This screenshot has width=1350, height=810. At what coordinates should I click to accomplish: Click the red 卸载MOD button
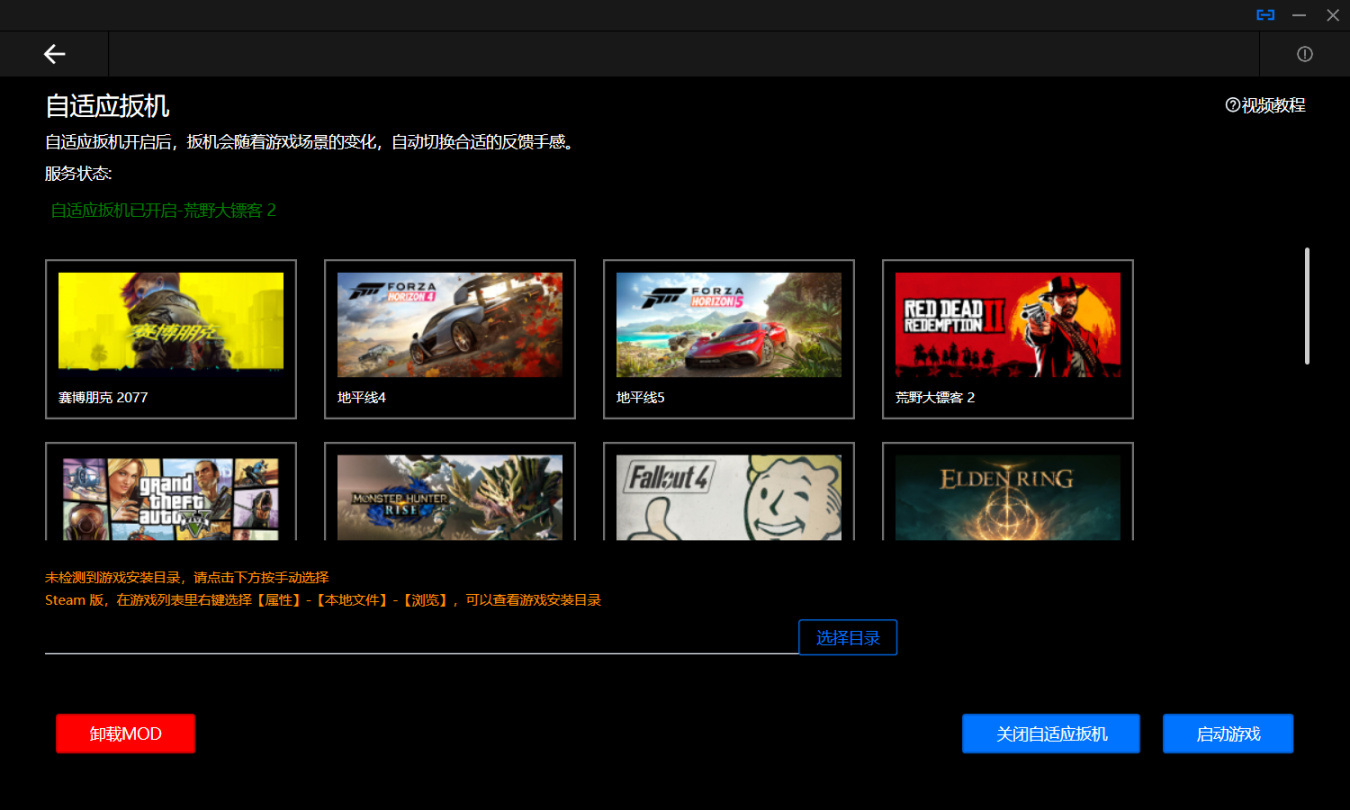(x=126, y=734)
